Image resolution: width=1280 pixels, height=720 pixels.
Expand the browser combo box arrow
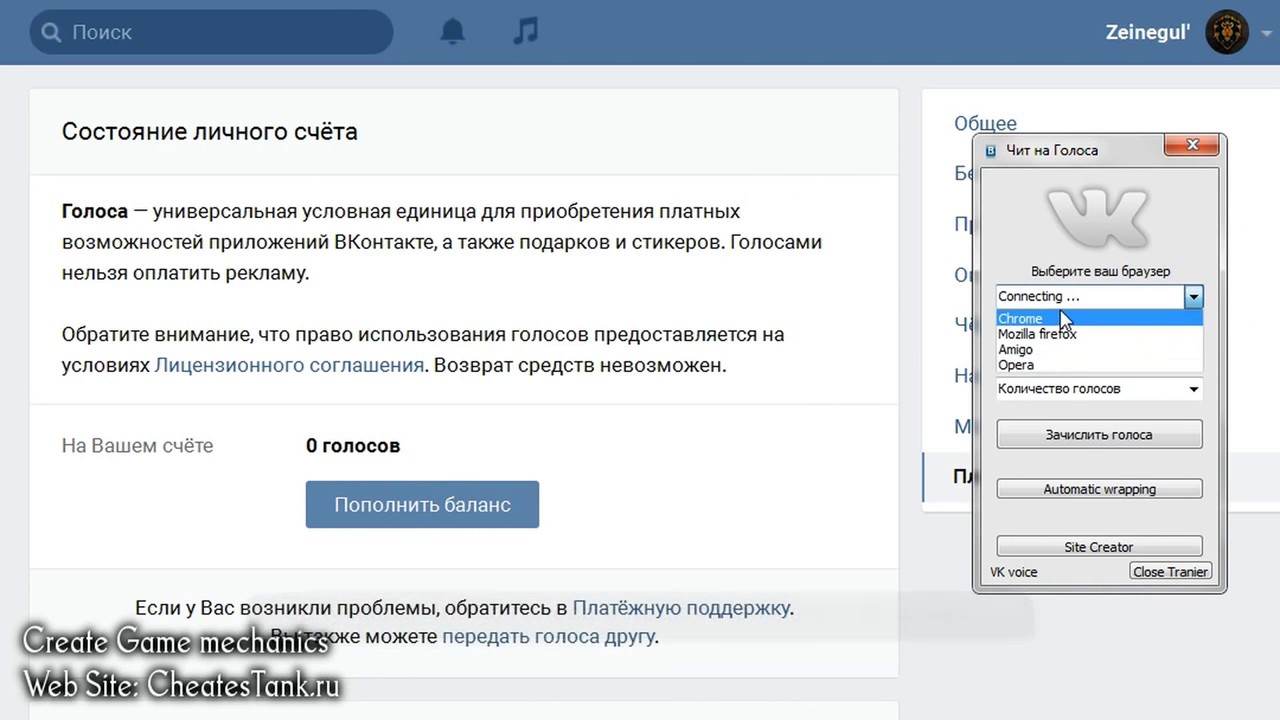[x=1193, y=297]
